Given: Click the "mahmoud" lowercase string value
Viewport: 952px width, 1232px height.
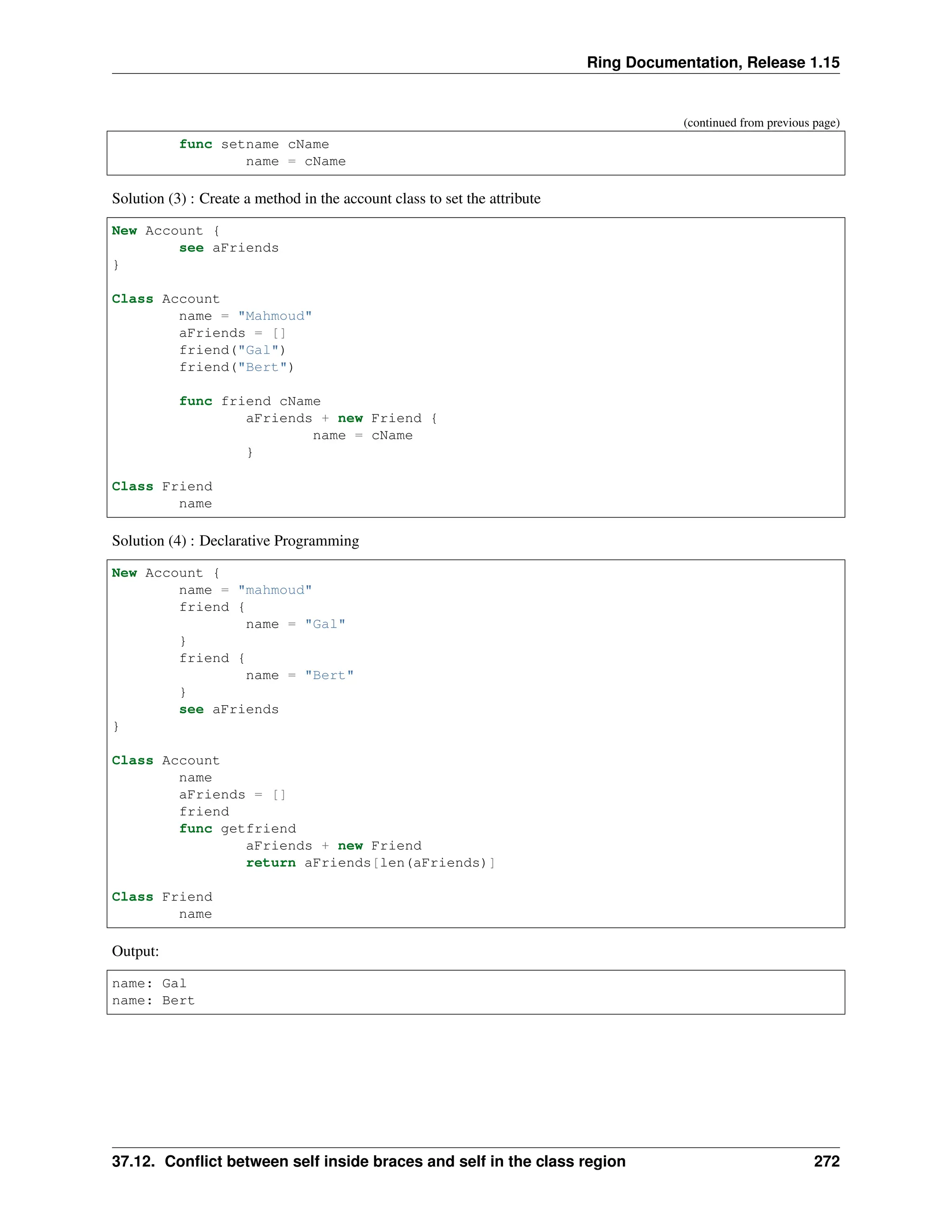Looking at the screenshot, I should coord(275,590).
